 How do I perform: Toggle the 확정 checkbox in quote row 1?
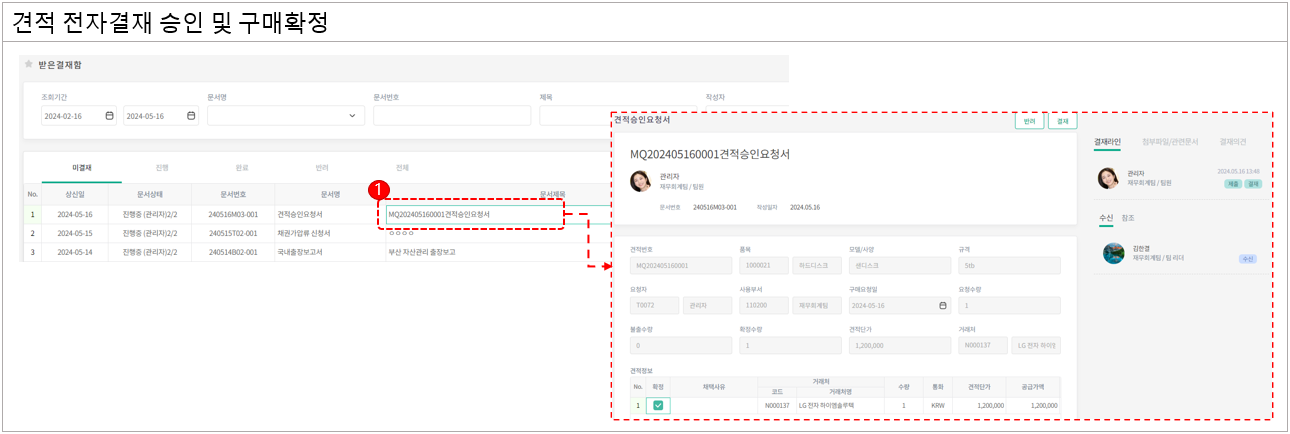coord(658,405)
